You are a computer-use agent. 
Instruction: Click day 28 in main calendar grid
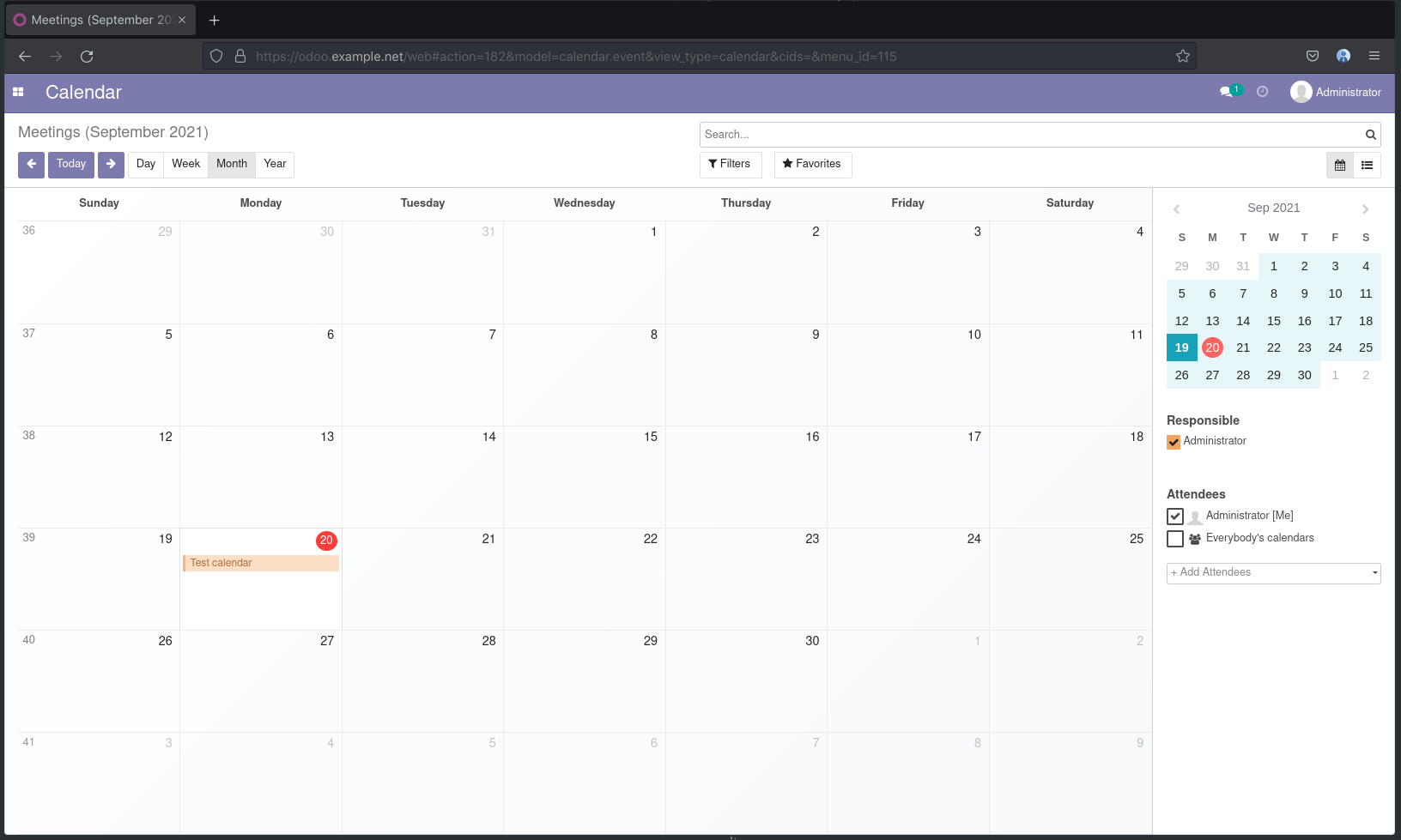[x=422, y=681]
